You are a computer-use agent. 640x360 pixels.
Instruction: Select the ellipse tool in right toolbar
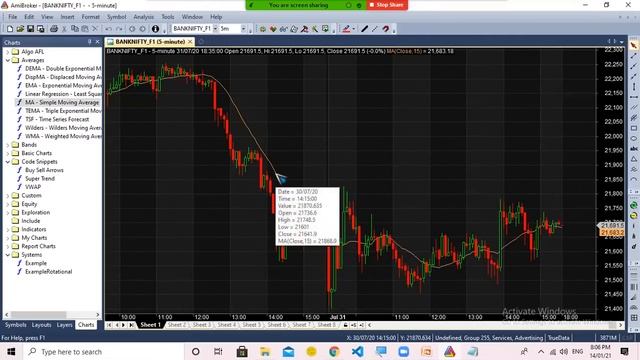[633, 138]
